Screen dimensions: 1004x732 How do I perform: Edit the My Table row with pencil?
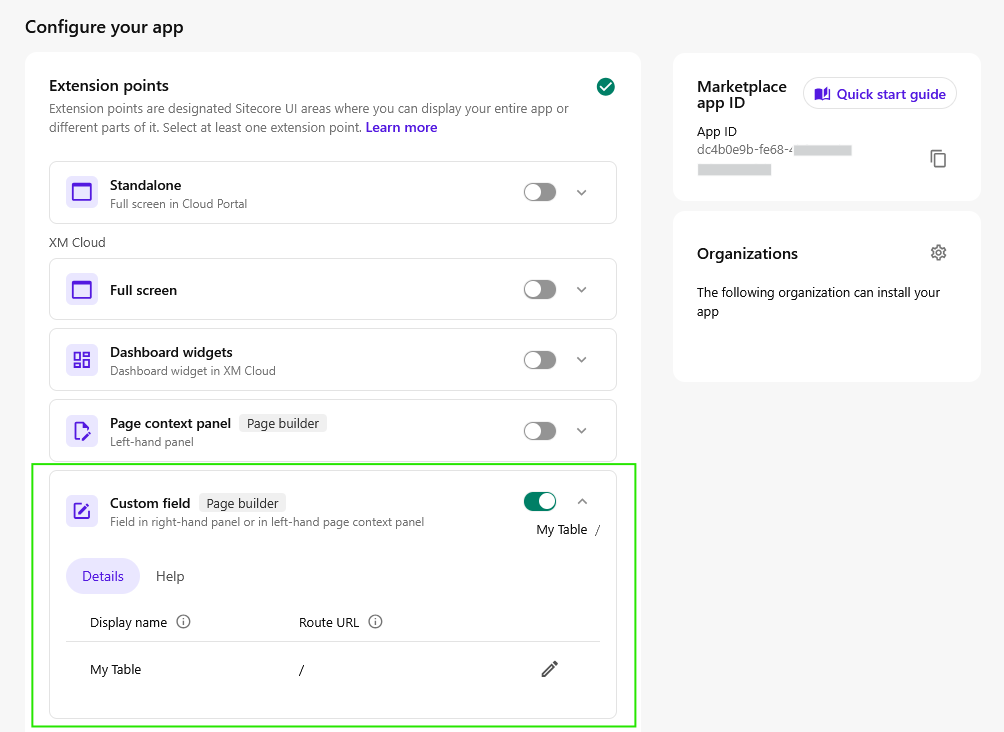(549, 669)
